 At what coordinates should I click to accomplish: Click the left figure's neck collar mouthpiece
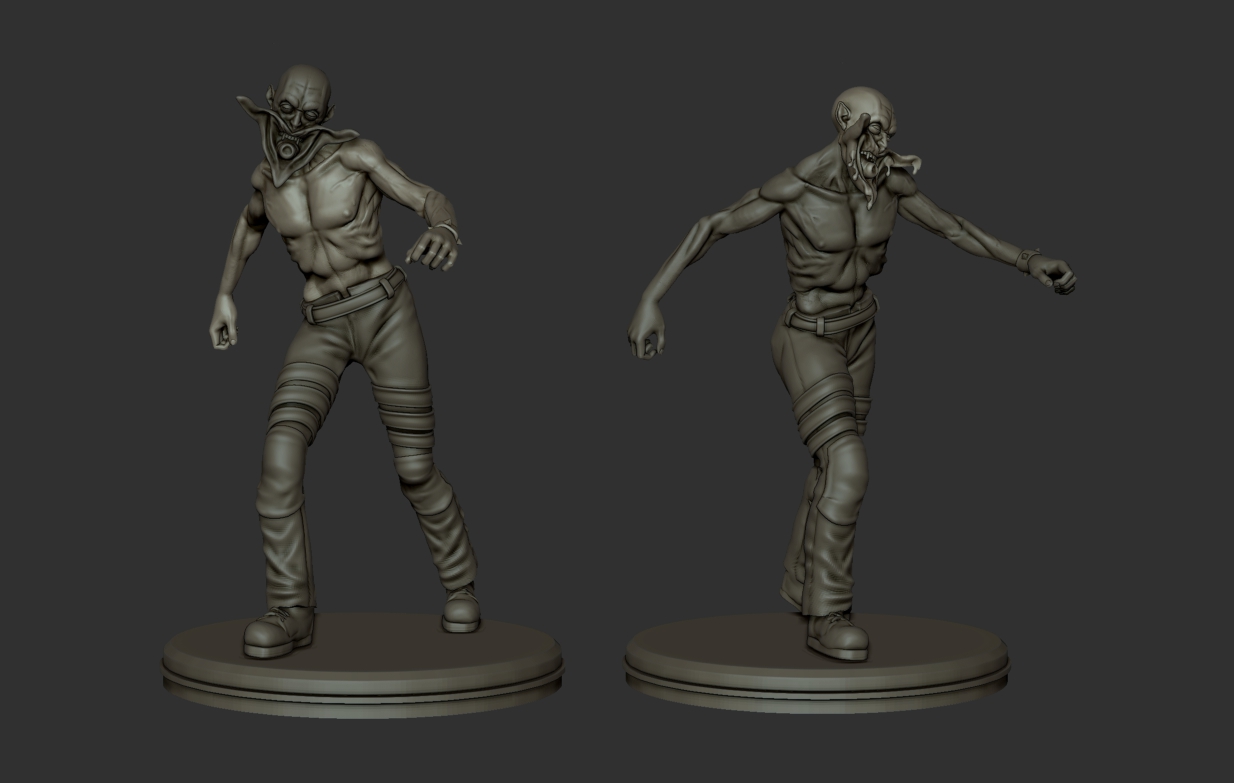[289, 149]
